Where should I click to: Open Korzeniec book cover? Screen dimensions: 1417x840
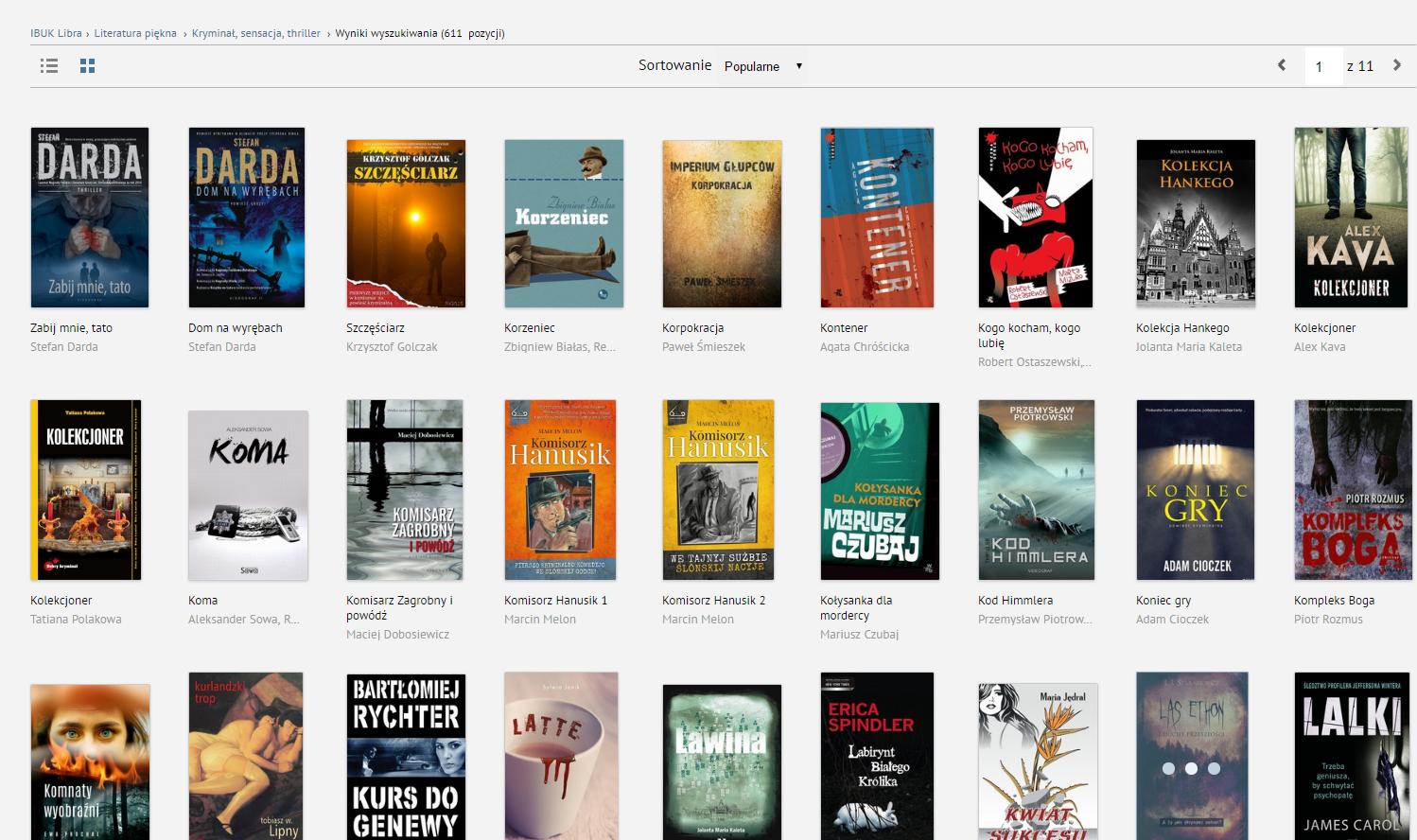pos(564,223)
